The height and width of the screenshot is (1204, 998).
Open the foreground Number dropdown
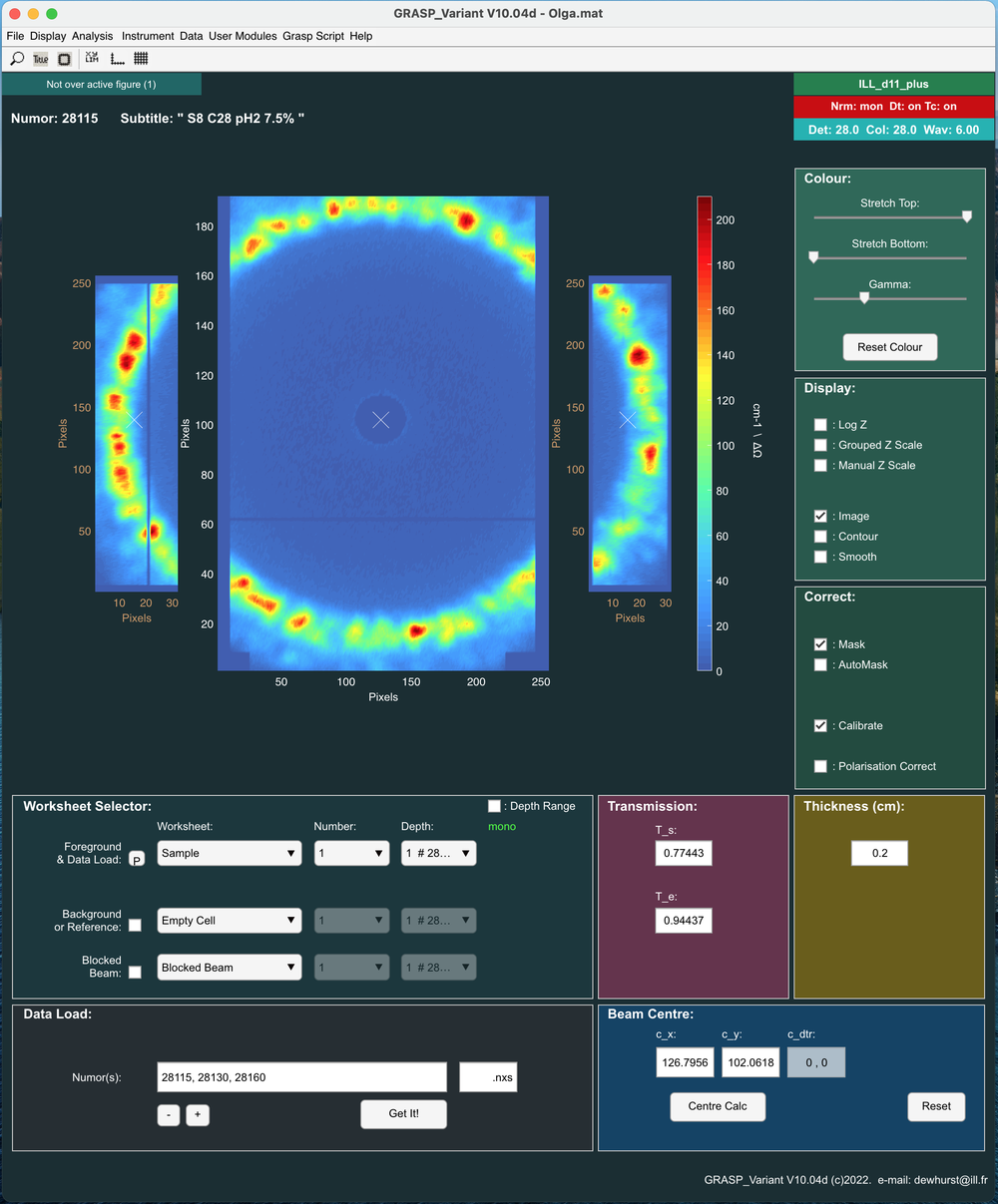351,854
